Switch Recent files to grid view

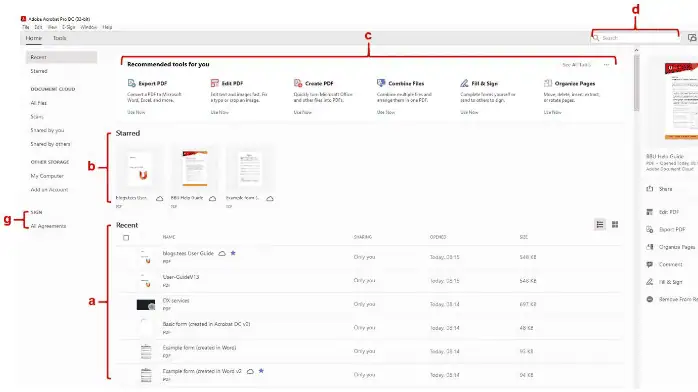tap(615, 225)
